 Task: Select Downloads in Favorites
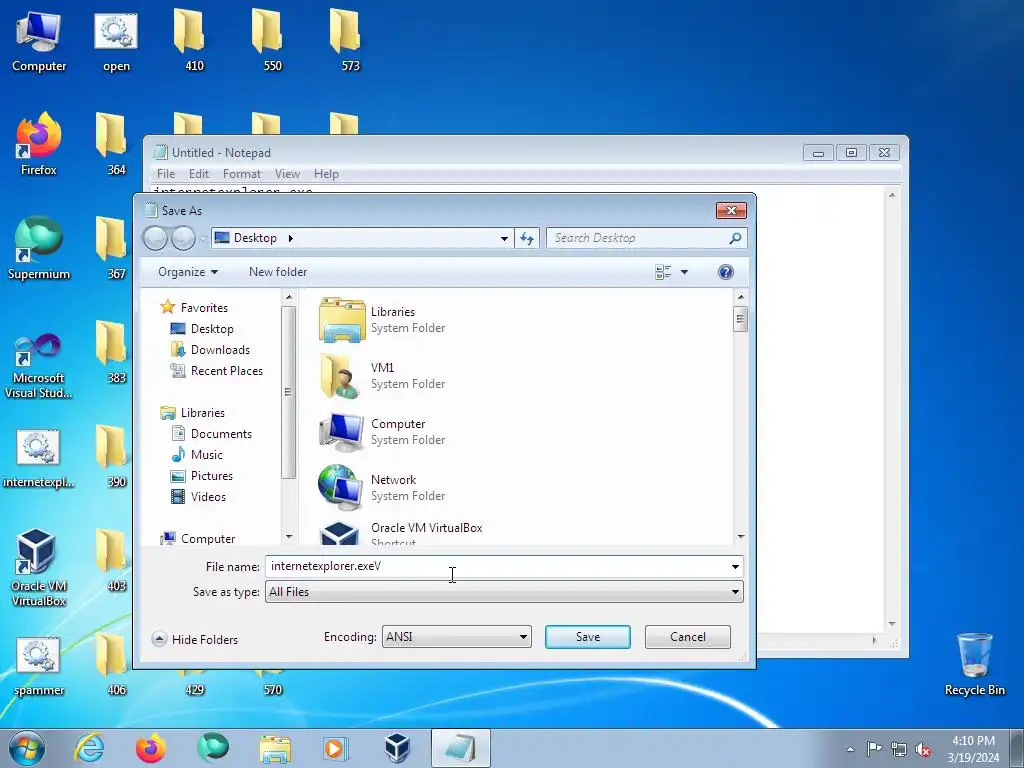click(x=210, y=350)
